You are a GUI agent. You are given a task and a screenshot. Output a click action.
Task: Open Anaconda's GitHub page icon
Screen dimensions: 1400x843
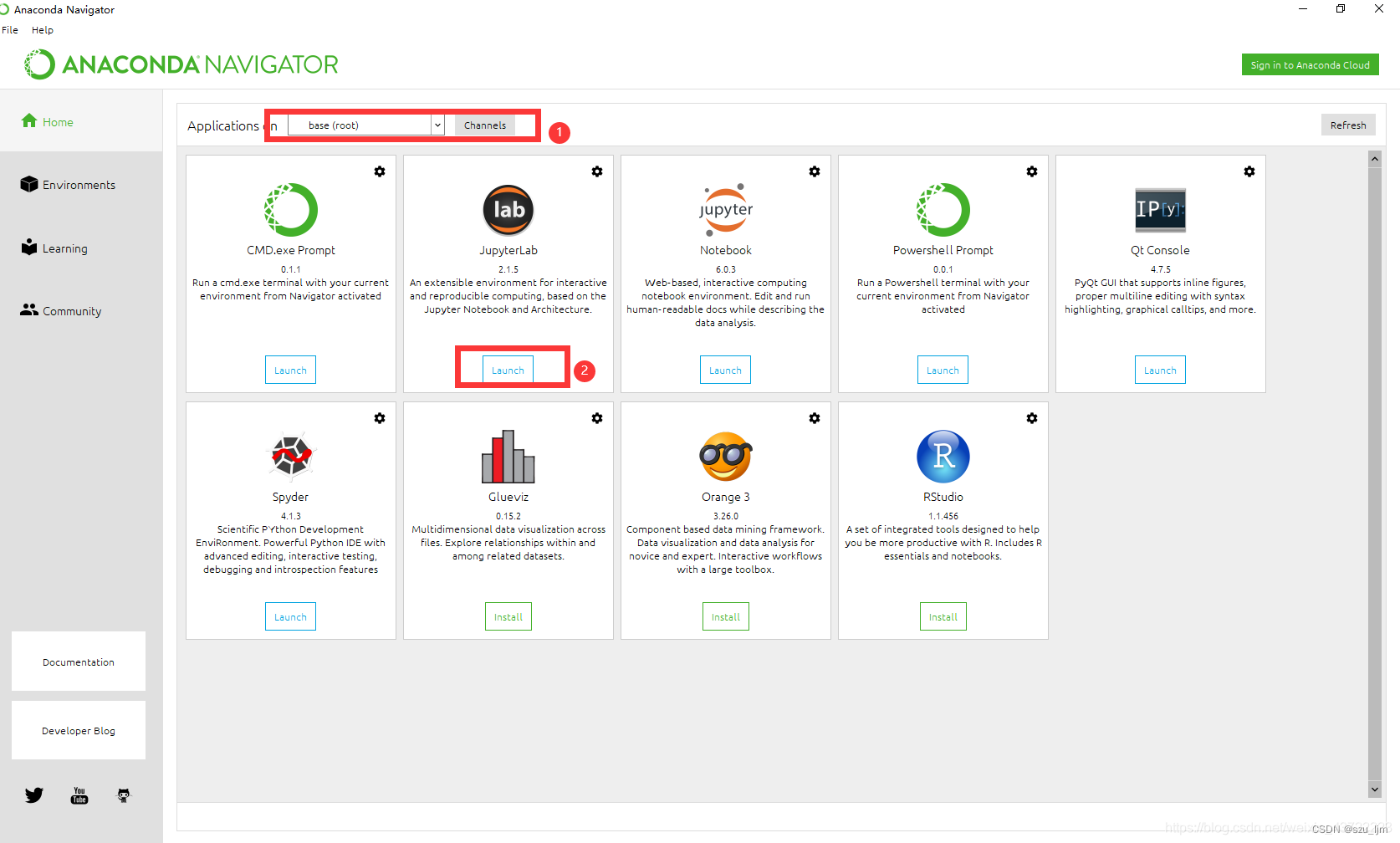124,795
